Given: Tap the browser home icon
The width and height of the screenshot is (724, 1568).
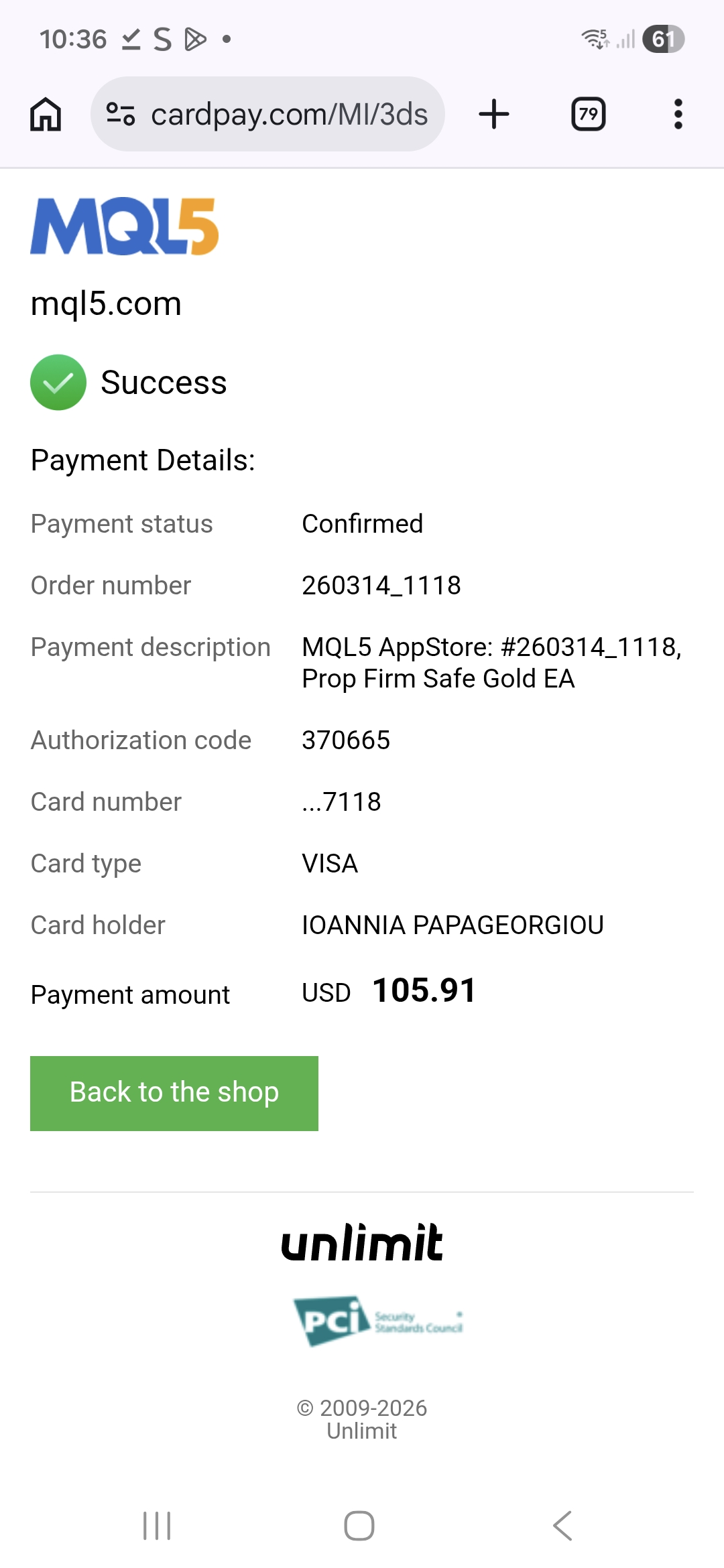Looking at the screenshot, I should pos(46,114).
